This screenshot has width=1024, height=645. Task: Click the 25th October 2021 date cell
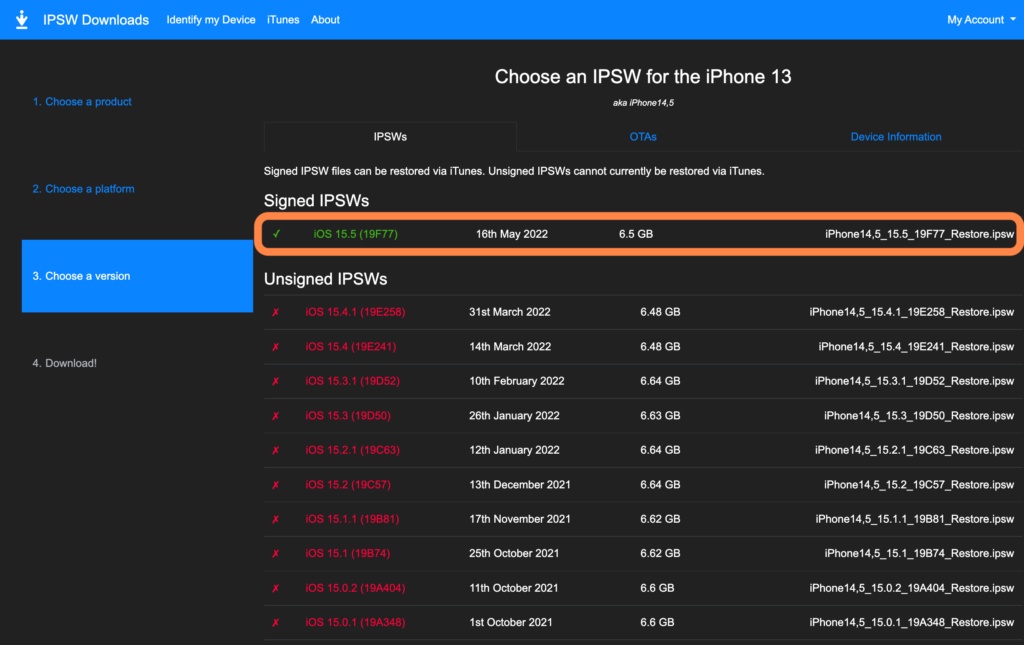coord(514,554)
